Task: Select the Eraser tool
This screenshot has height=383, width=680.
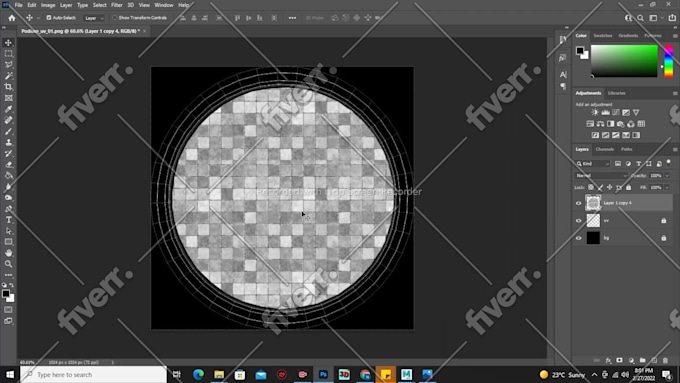Action: (8, 164)
